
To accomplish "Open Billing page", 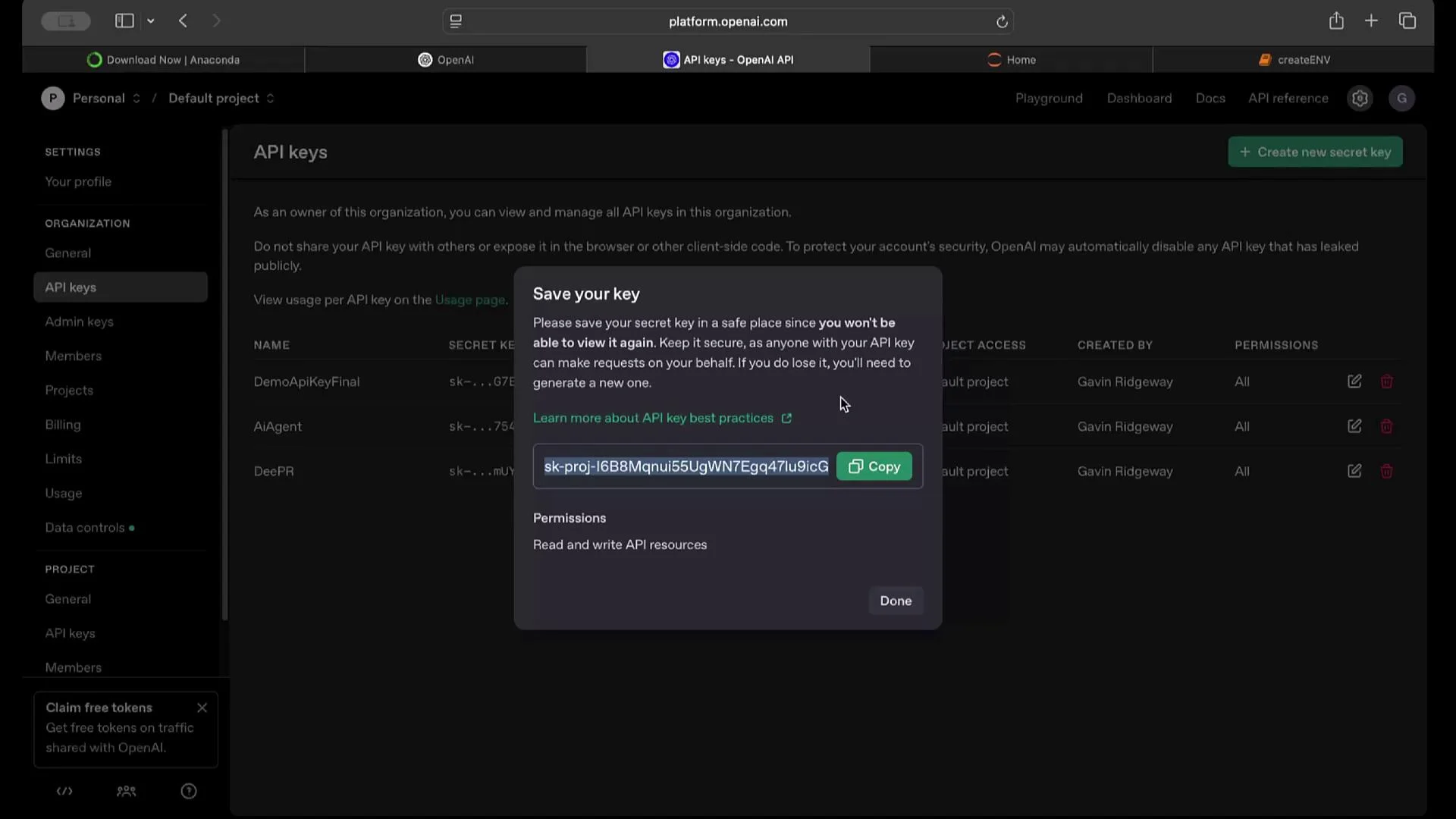I will pos(63,425).
